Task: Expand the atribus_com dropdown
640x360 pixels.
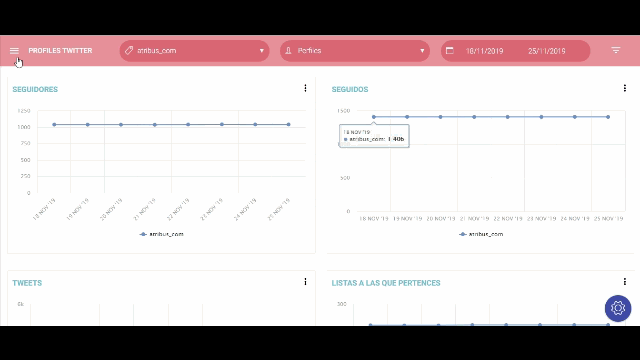Action: pyautogui.click(x=262, y=51)
